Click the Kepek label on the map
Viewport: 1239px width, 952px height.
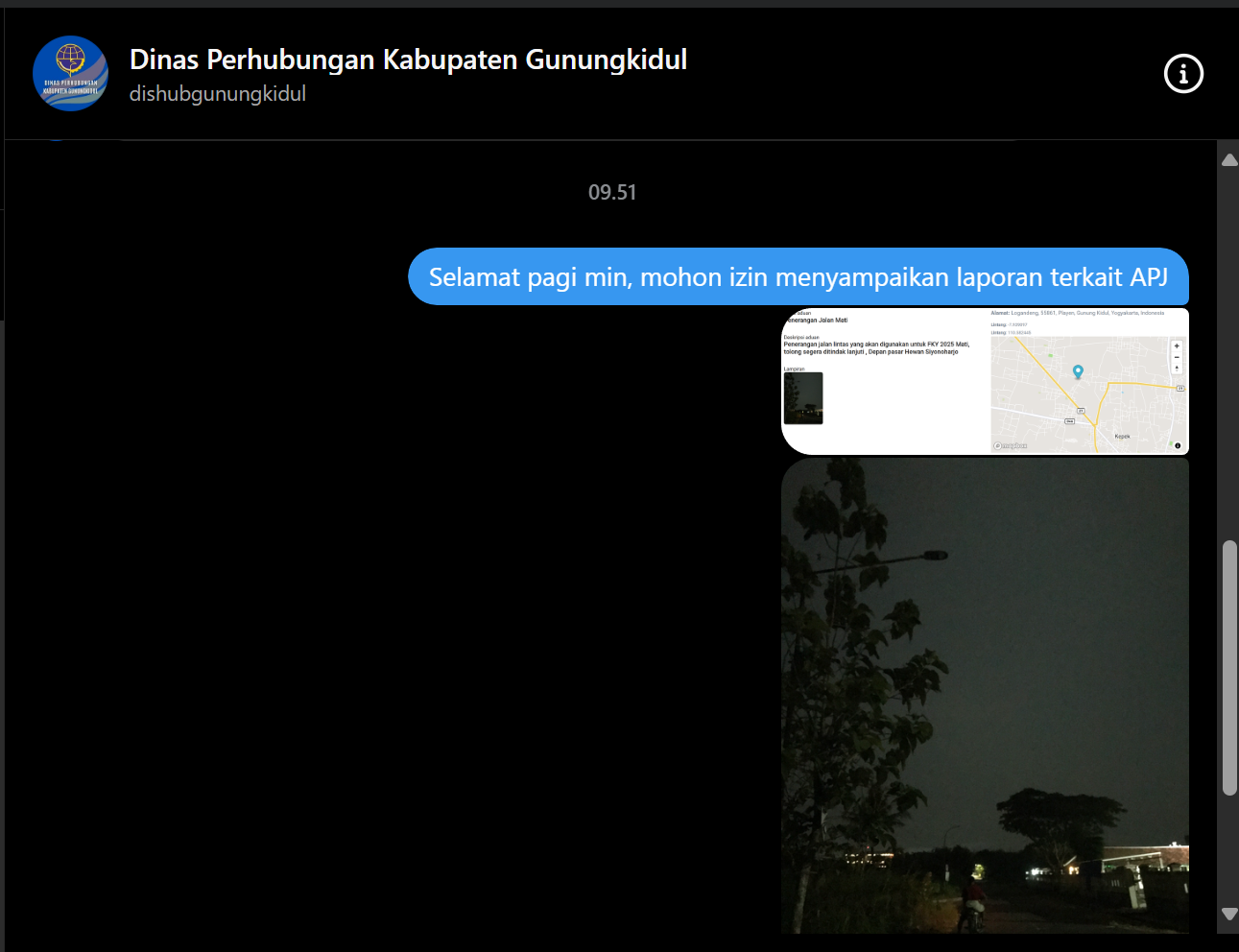(x=1122, y=437)
